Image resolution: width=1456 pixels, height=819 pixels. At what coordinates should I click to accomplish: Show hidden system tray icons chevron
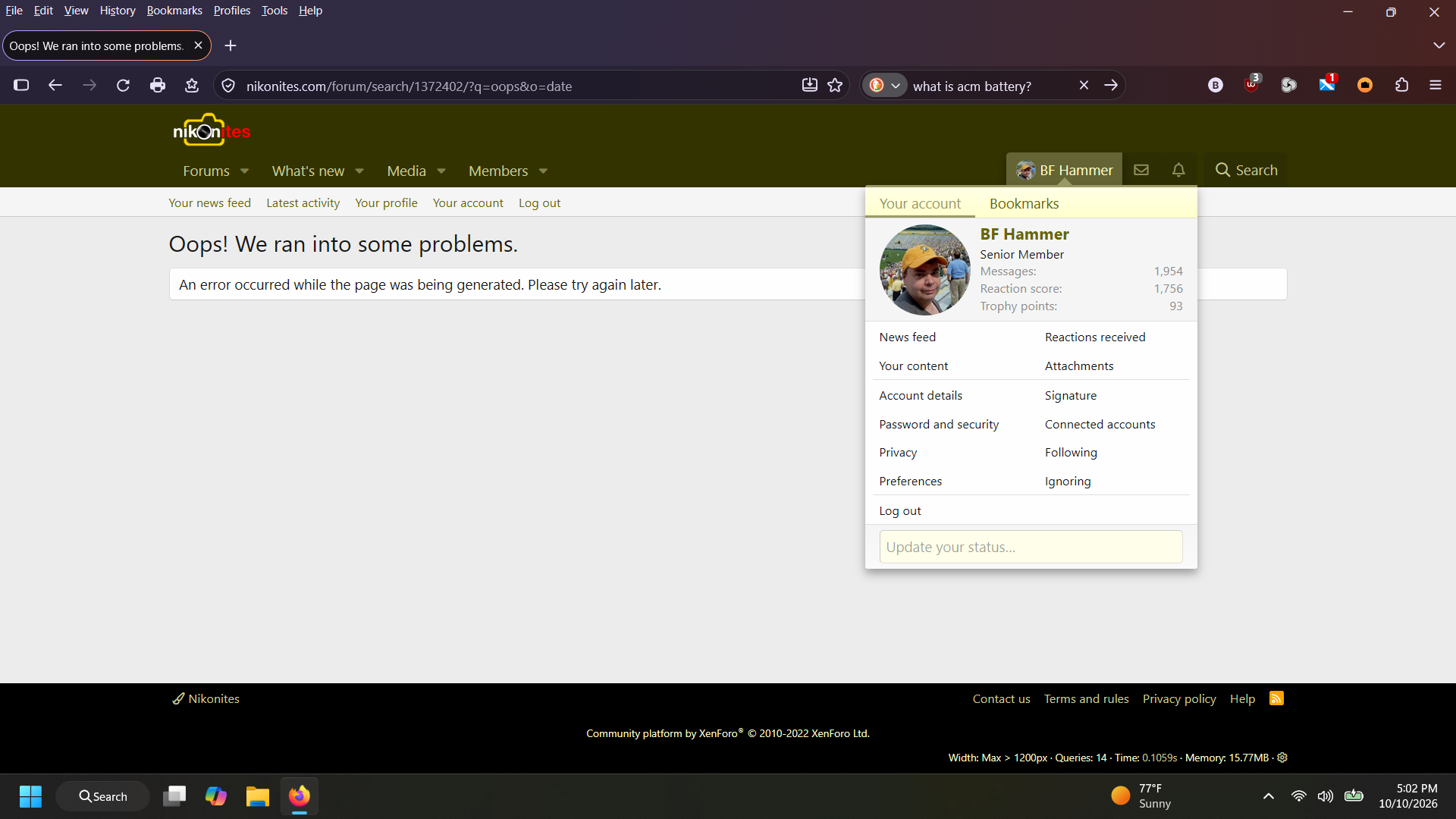coord(1268,796)
